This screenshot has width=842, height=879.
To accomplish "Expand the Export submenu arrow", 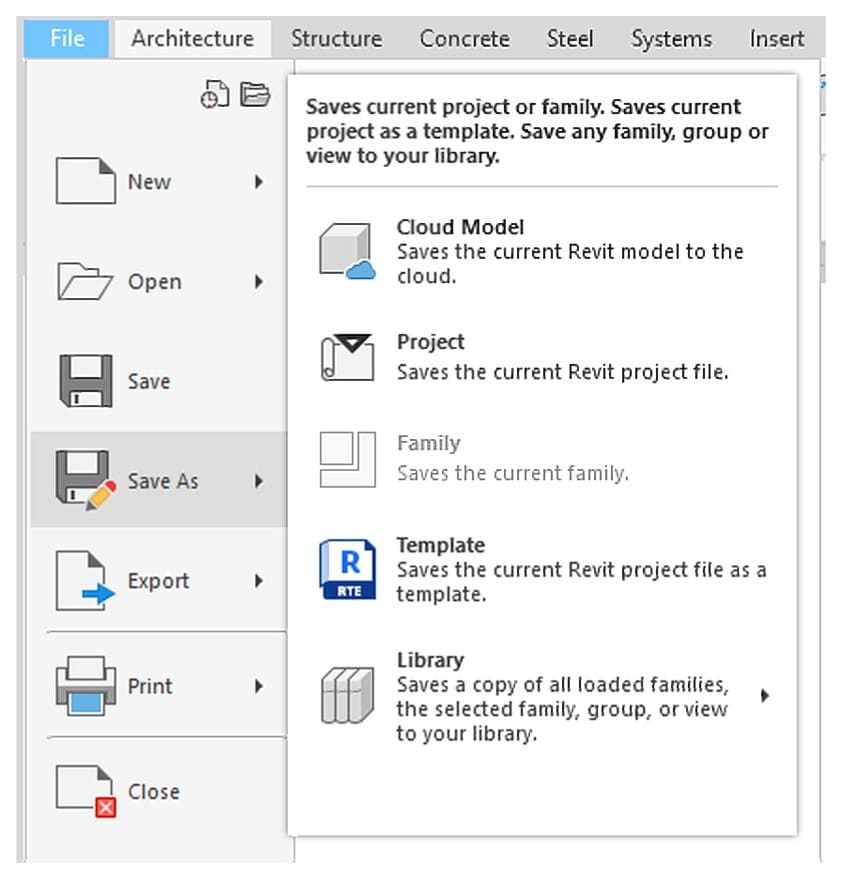I will pos(258,581).
